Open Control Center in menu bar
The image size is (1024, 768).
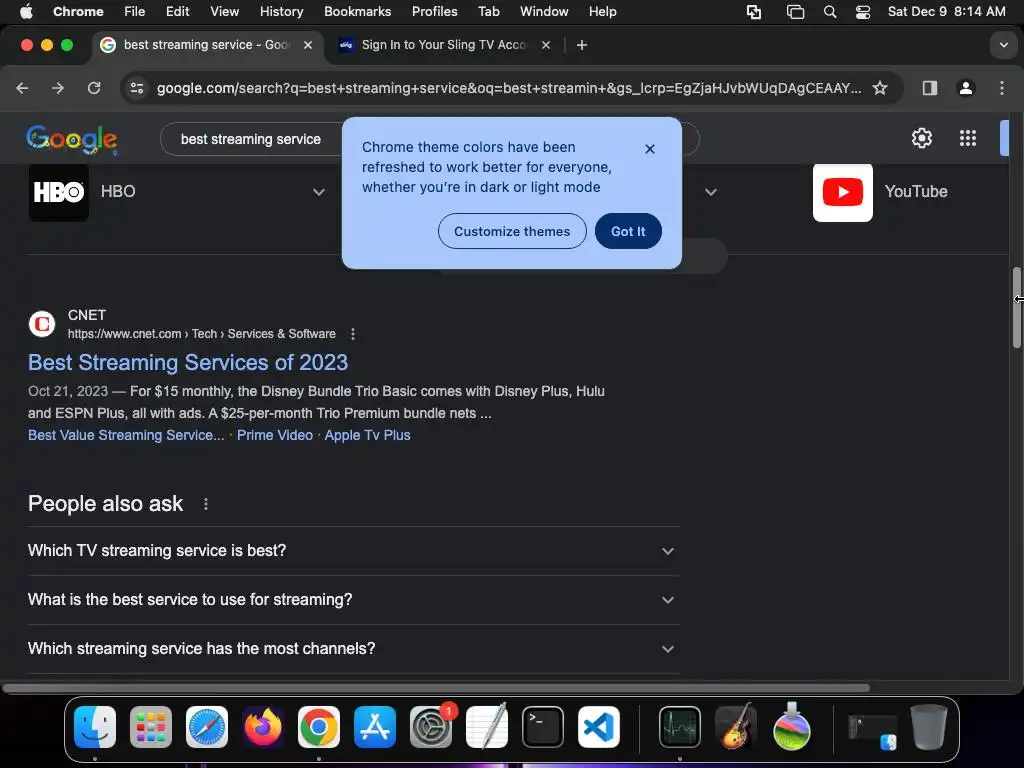[x=863, y=12]
